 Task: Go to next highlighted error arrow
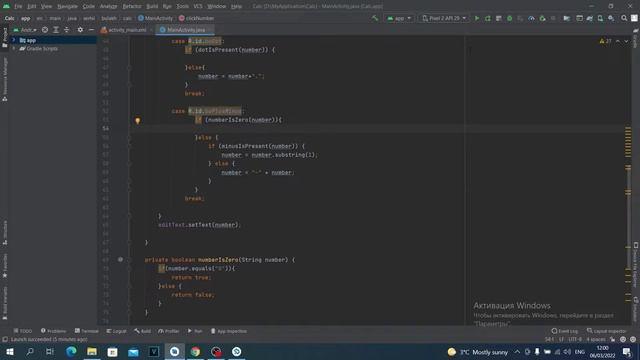[626, 41]
